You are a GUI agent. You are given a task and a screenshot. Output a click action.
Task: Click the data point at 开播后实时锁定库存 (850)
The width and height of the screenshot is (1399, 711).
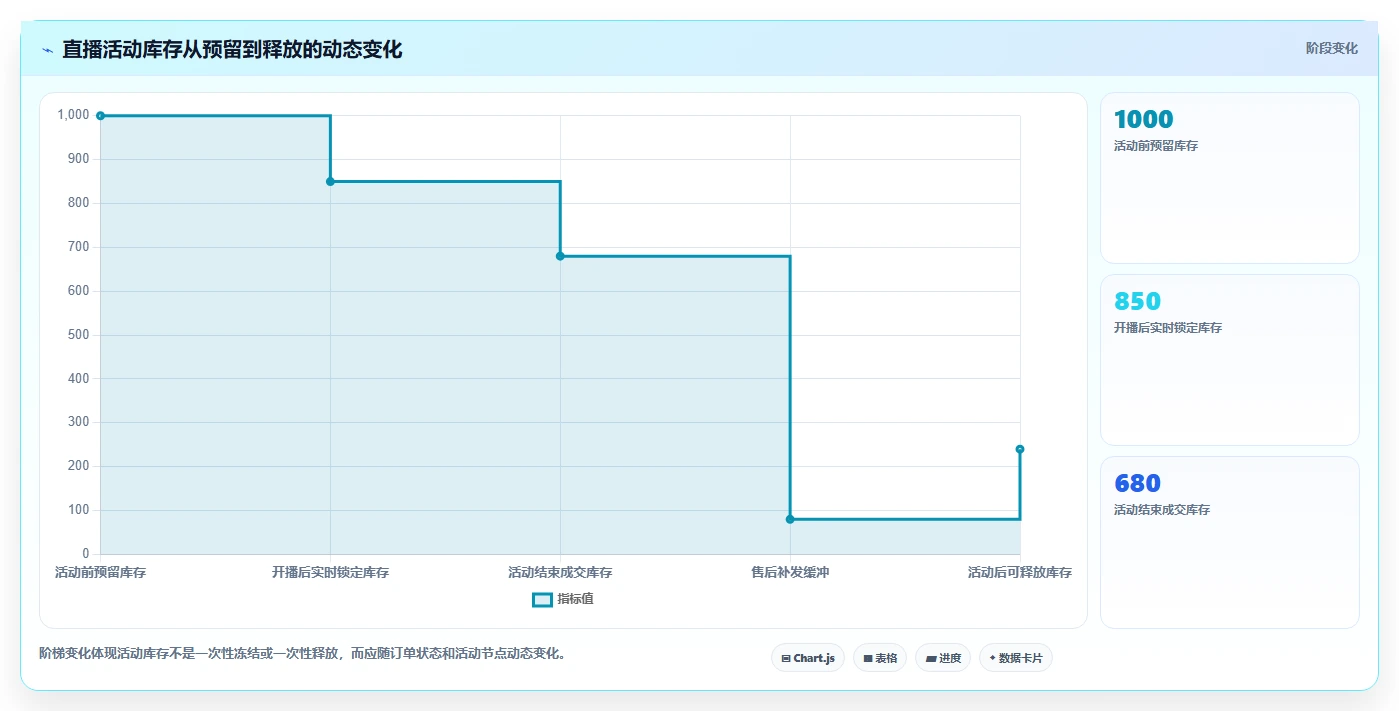pos(330,181)
